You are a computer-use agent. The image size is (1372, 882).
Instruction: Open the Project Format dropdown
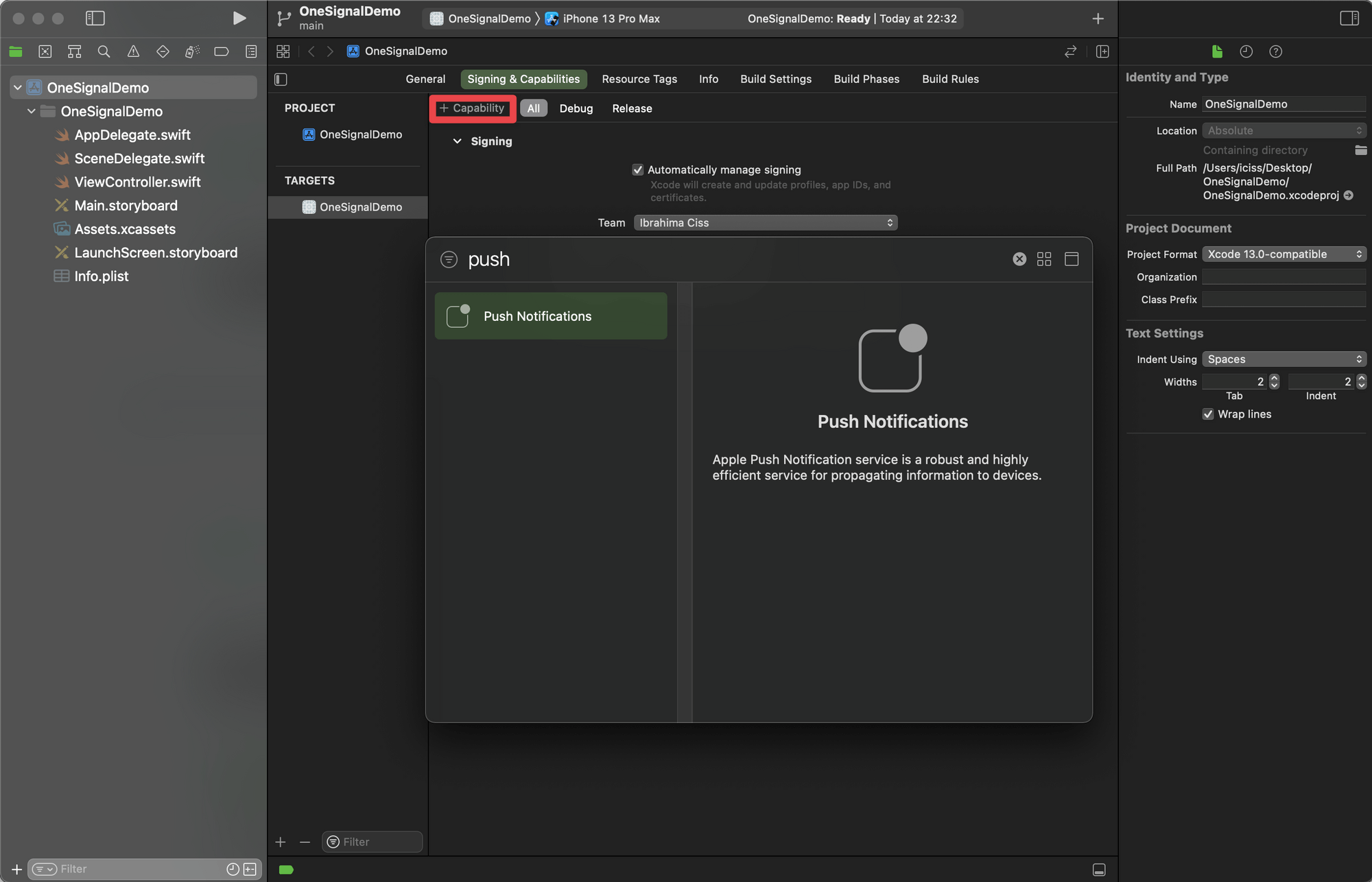1283,254
